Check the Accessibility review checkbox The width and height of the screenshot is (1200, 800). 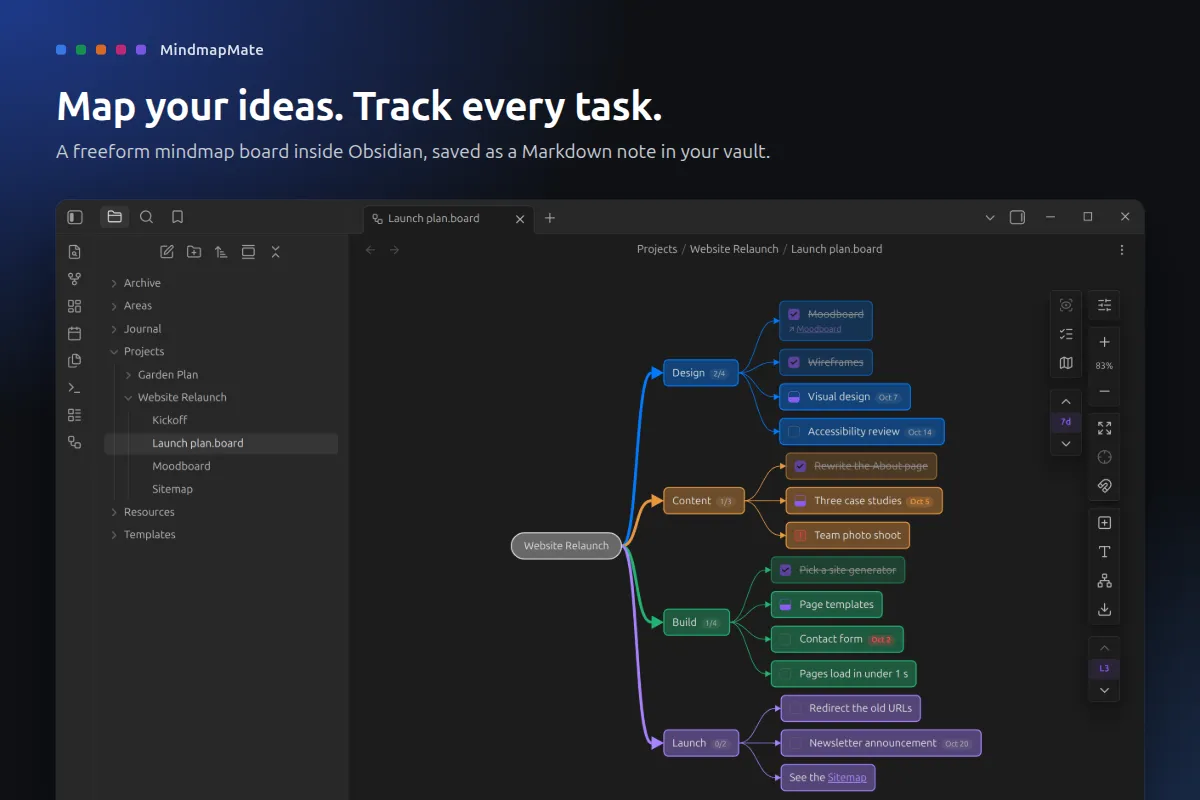[794, 432]
